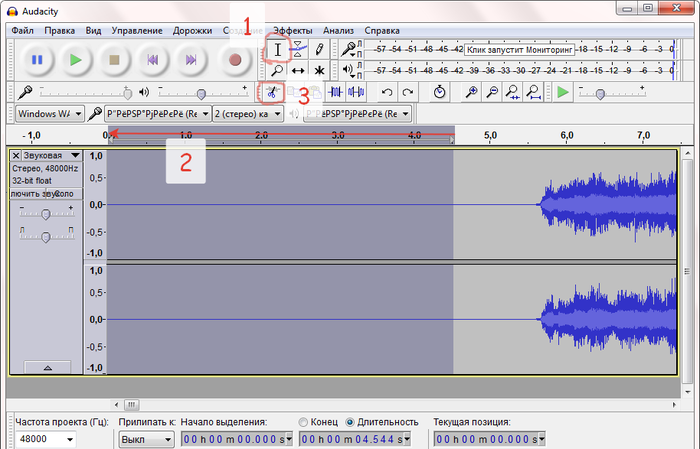The image size is (700, 449).
Task: Collapse the track with the bottom arrow button
Action: point(46,368)
